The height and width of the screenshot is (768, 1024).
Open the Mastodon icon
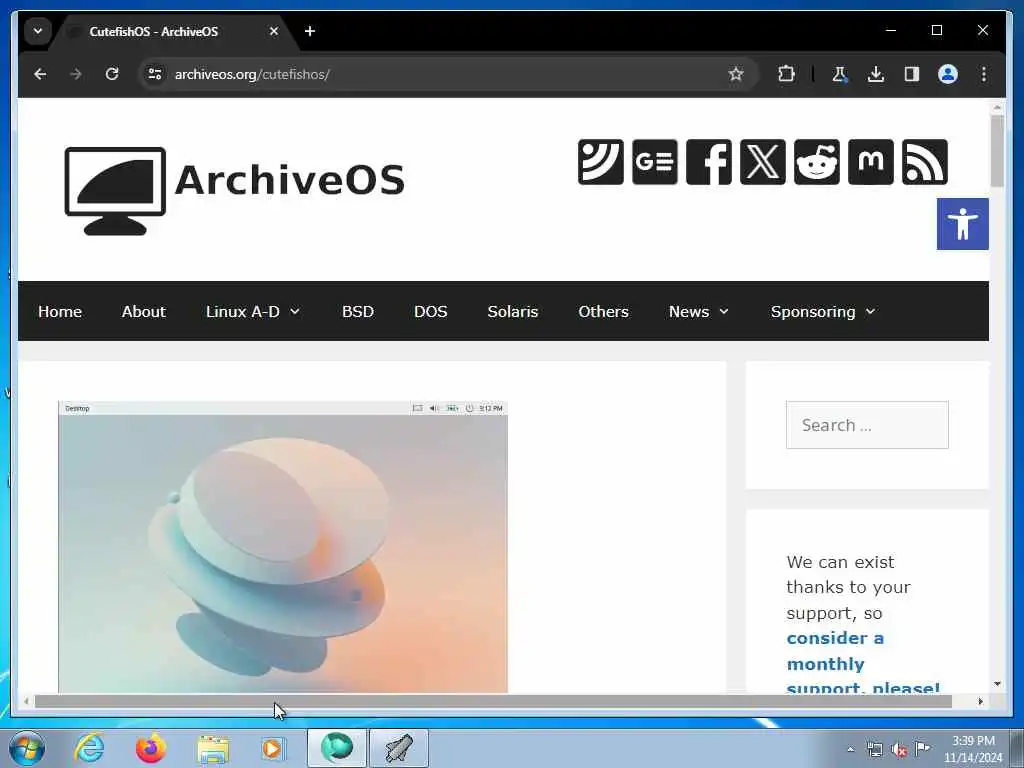click(871, 162)
